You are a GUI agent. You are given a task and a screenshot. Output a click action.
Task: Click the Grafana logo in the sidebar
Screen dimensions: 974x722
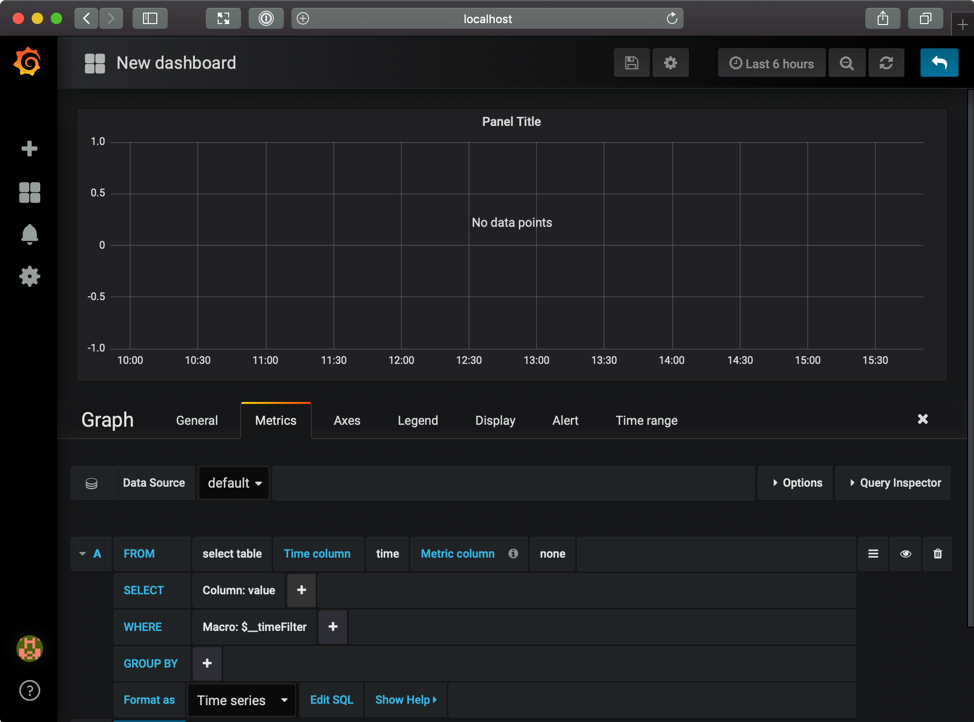point(28,62)
